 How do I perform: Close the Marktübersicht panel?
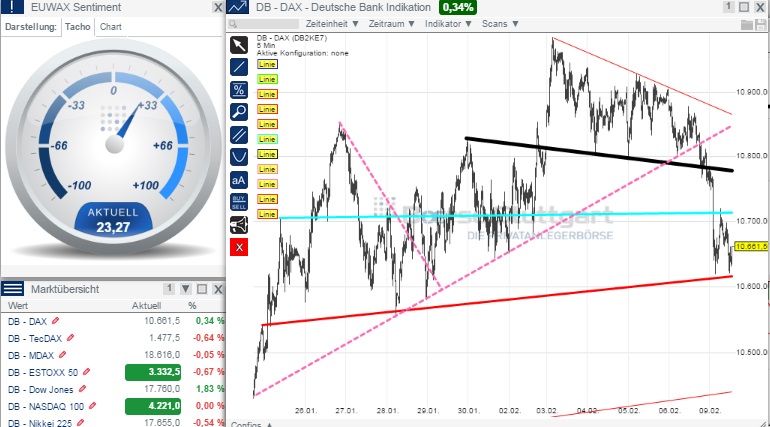[x=218, y=289]
